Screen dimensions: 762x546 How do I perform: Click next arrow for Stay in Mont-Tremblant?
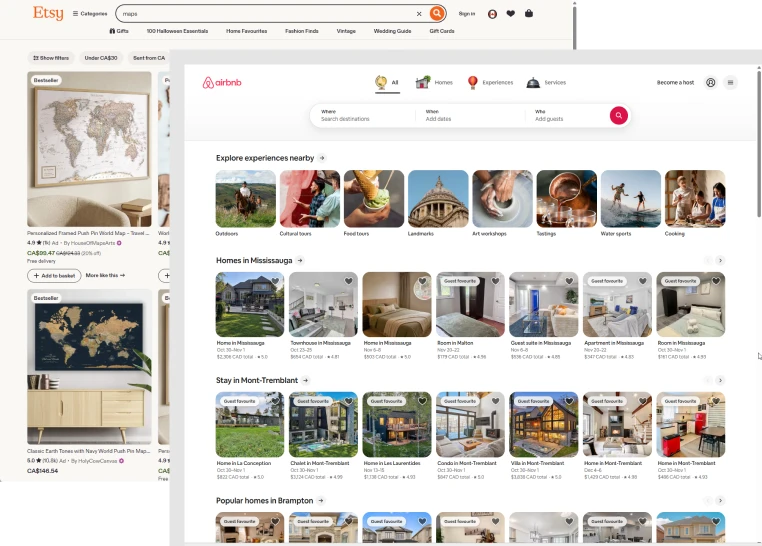tap(720, 380)
